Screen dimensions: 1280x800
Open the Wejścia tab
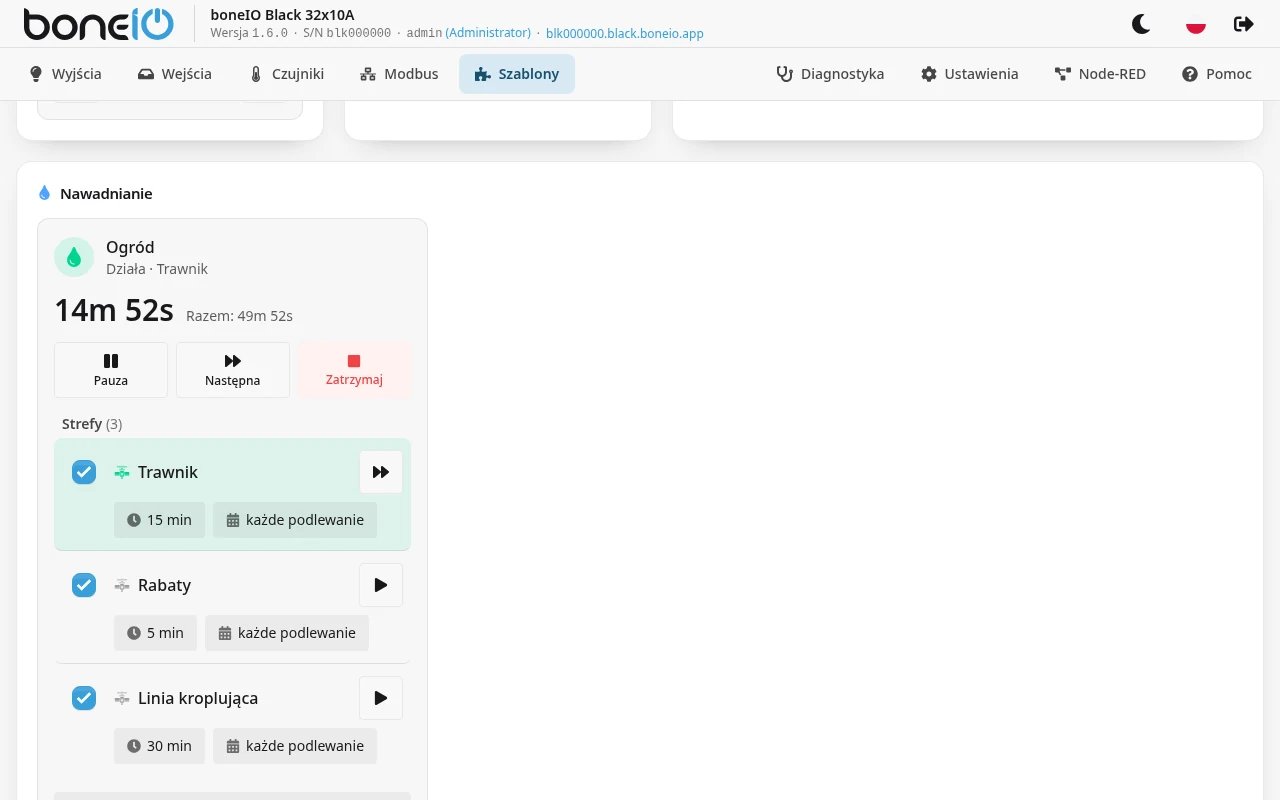[175, 74]
